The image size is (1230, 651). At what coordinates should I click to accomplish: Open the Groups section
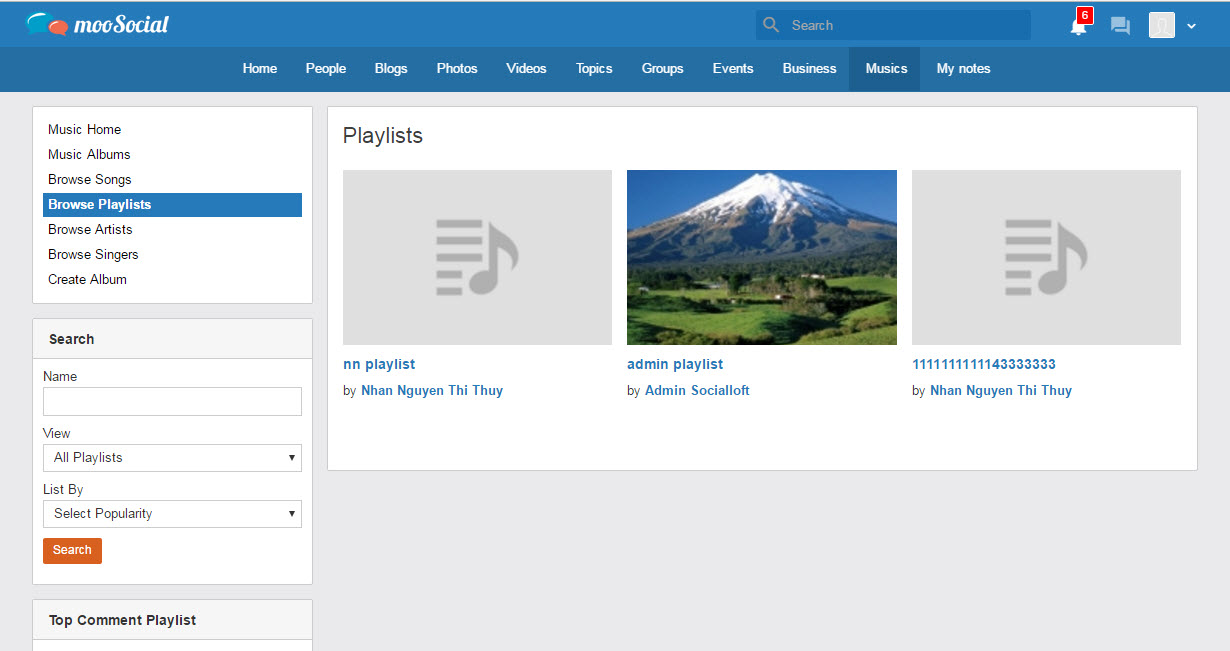point(663,69)
